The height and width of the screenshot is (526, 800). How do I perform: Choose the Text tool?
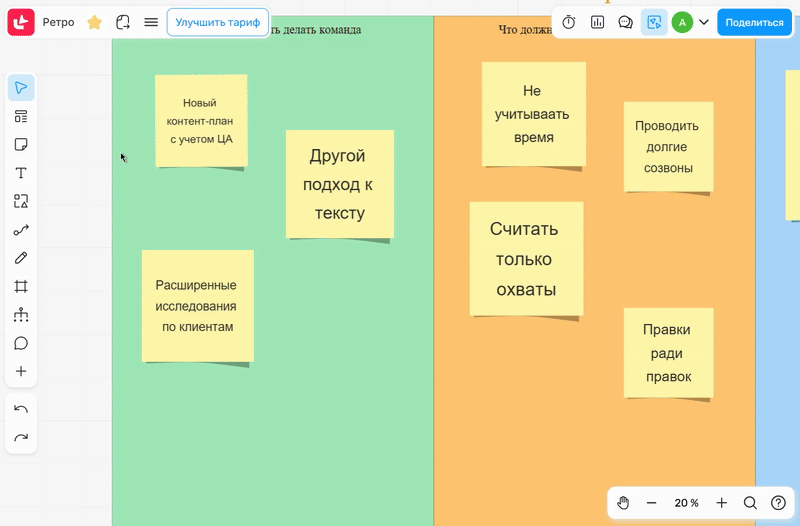point(21,173)
